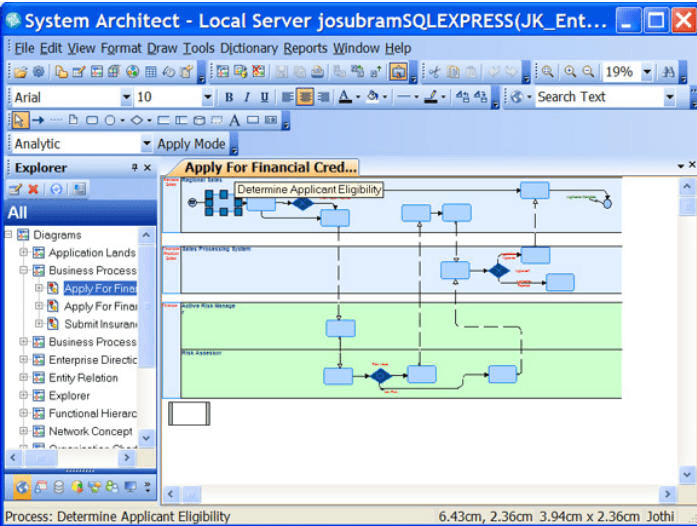Expand the Application Lands tree node
The image size is (697, 526).
(x=24, y=252)
